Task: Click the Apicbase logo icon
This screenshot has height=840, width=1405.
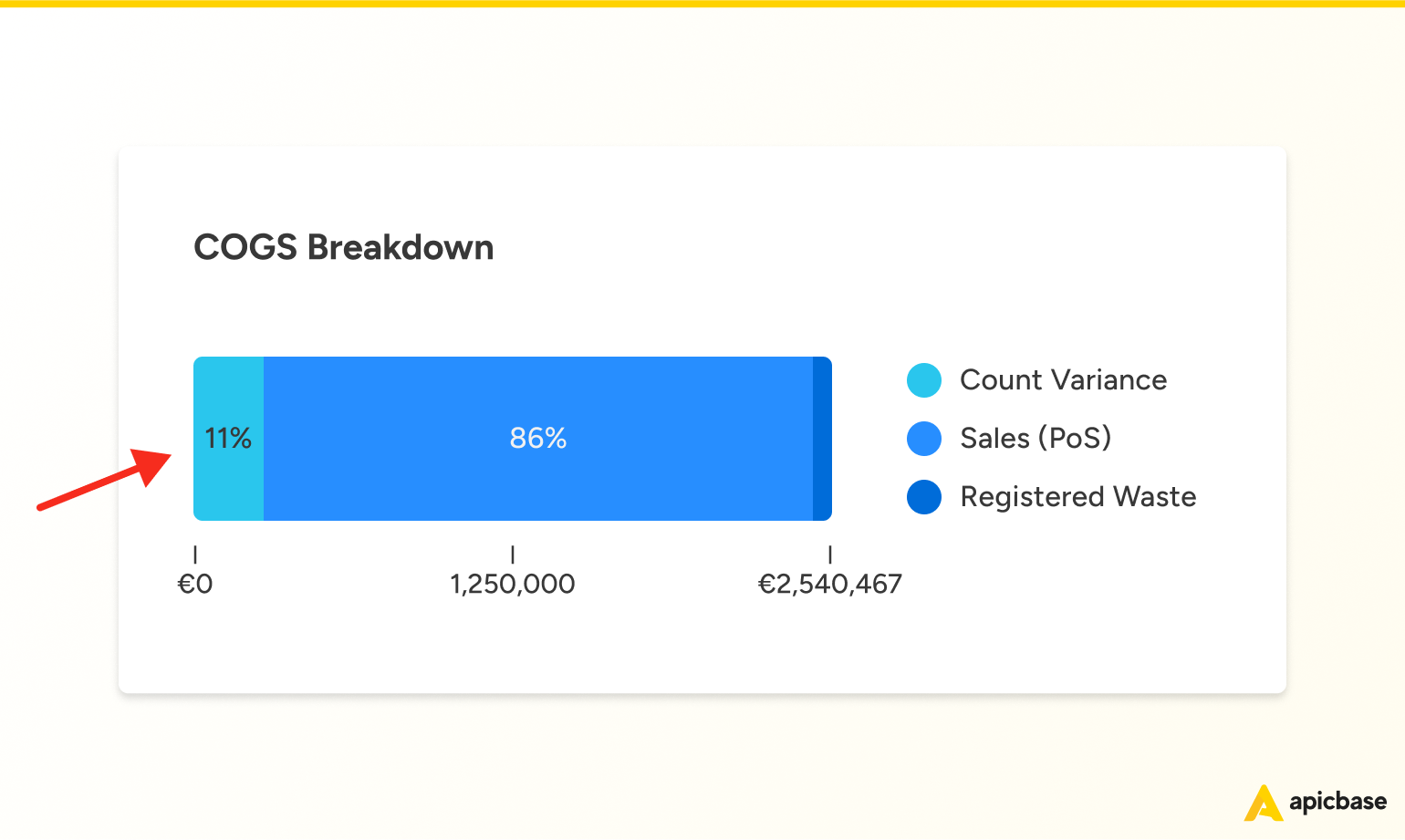Action: 1264,803
